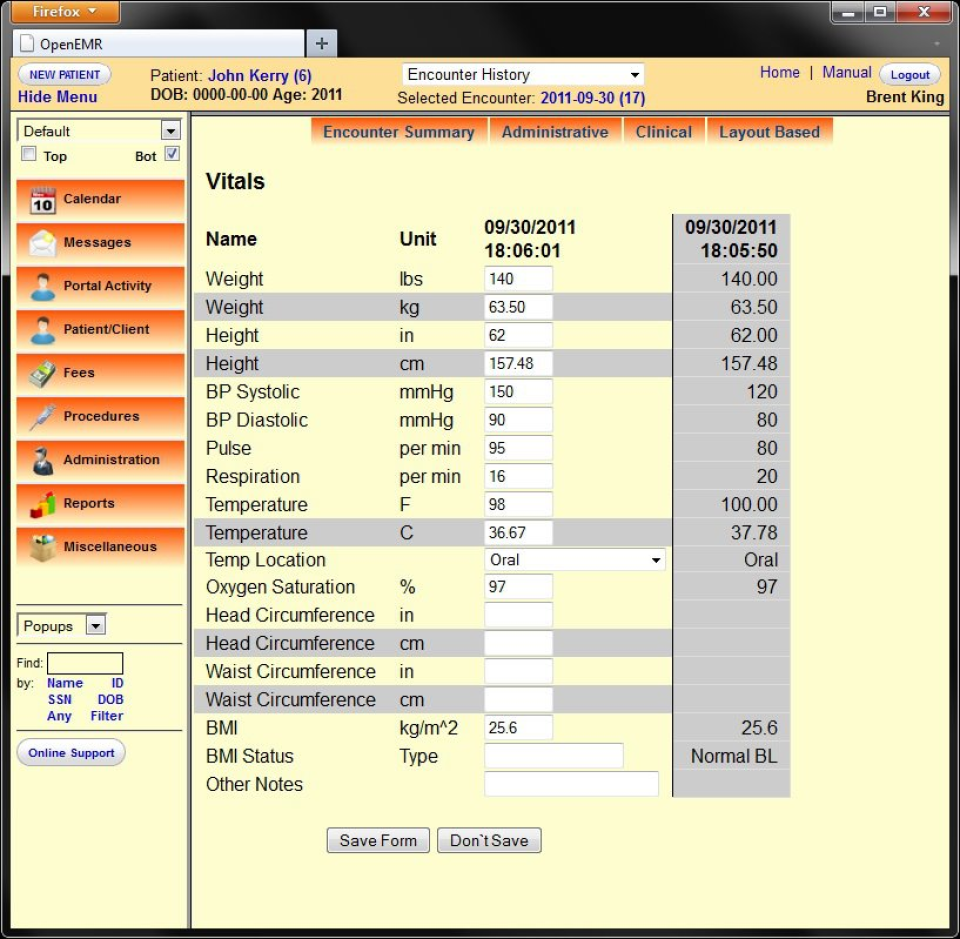Open the Manual link
The height and width of the screenshot is (939, 960).
[846, 72]
